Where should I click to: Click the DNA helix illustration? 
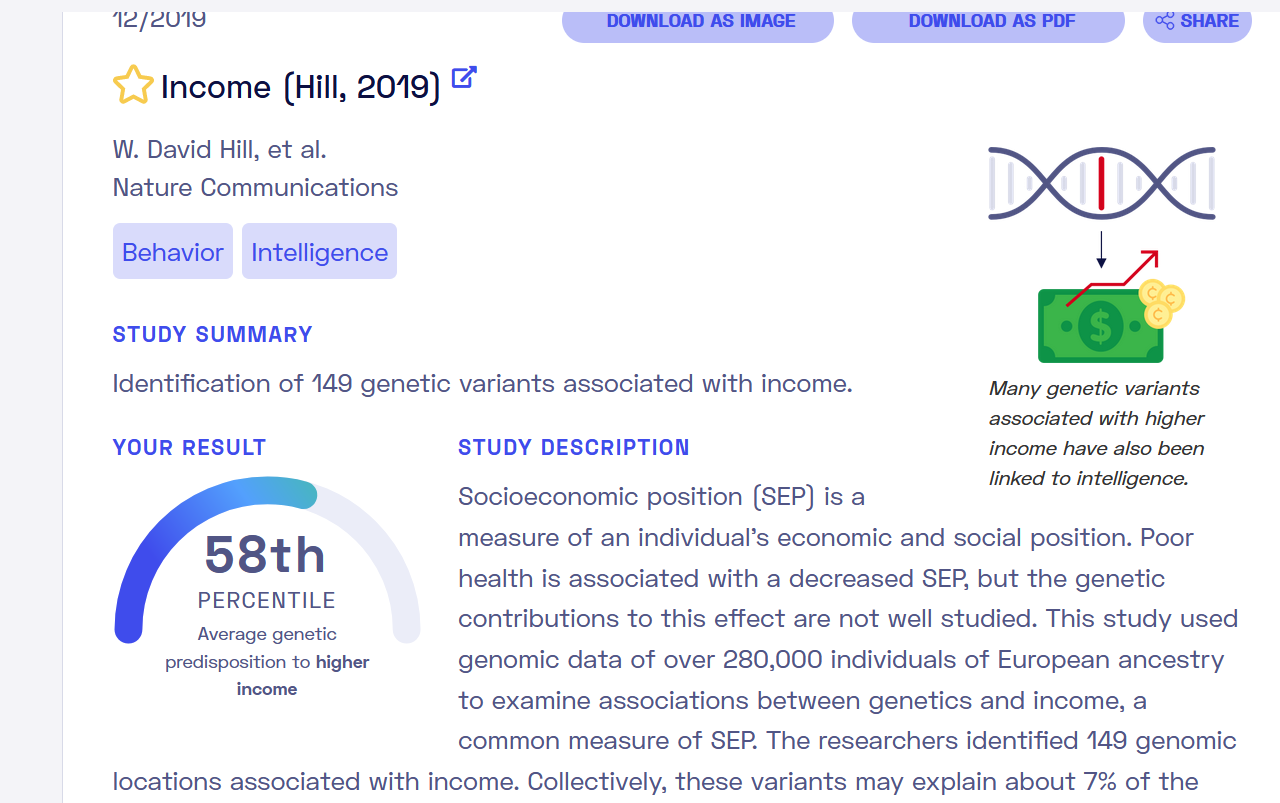click(x=1101, y=183)
